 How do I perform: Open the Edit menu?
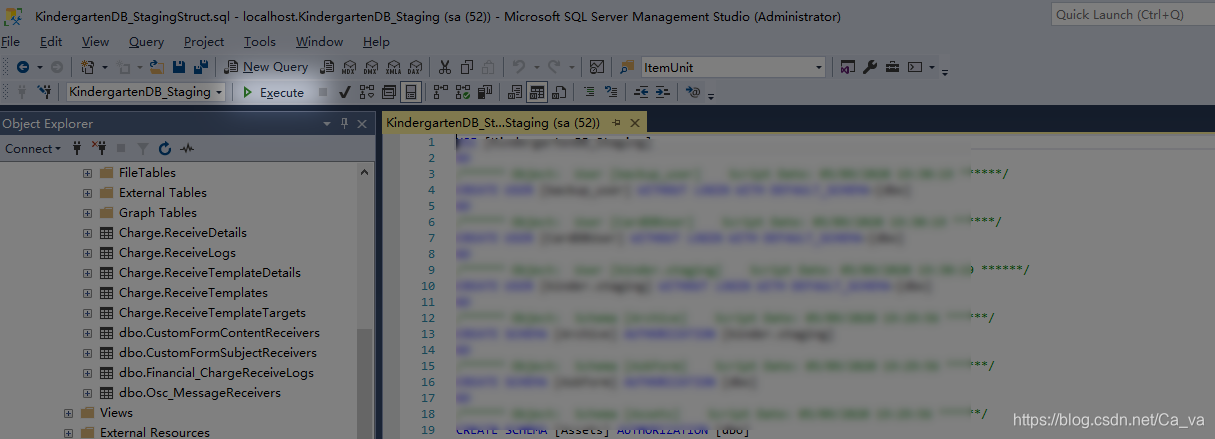pyautogui.click(x=51, y=41)
